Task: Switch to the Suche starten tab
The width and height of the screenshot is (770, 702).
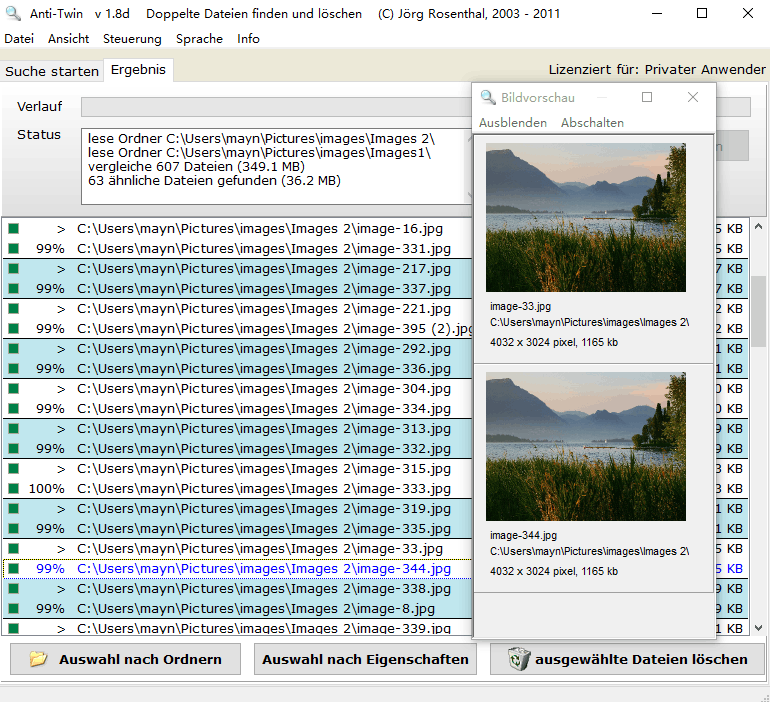Action: [x=52, y=71]
